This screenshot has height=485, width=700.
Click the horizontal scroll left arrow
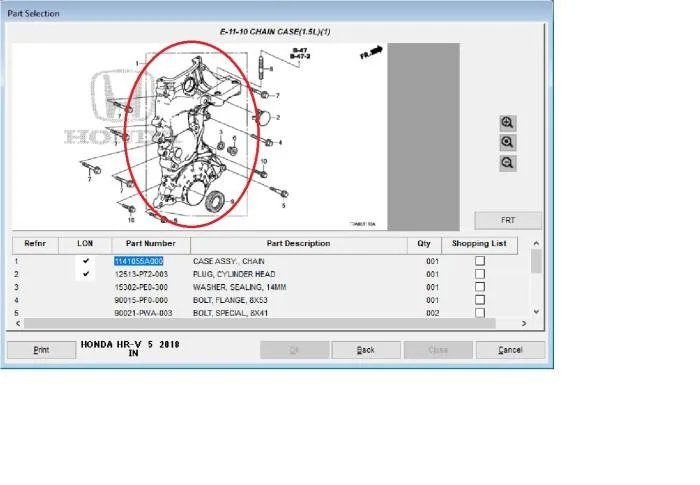click(x=18, y=323)
